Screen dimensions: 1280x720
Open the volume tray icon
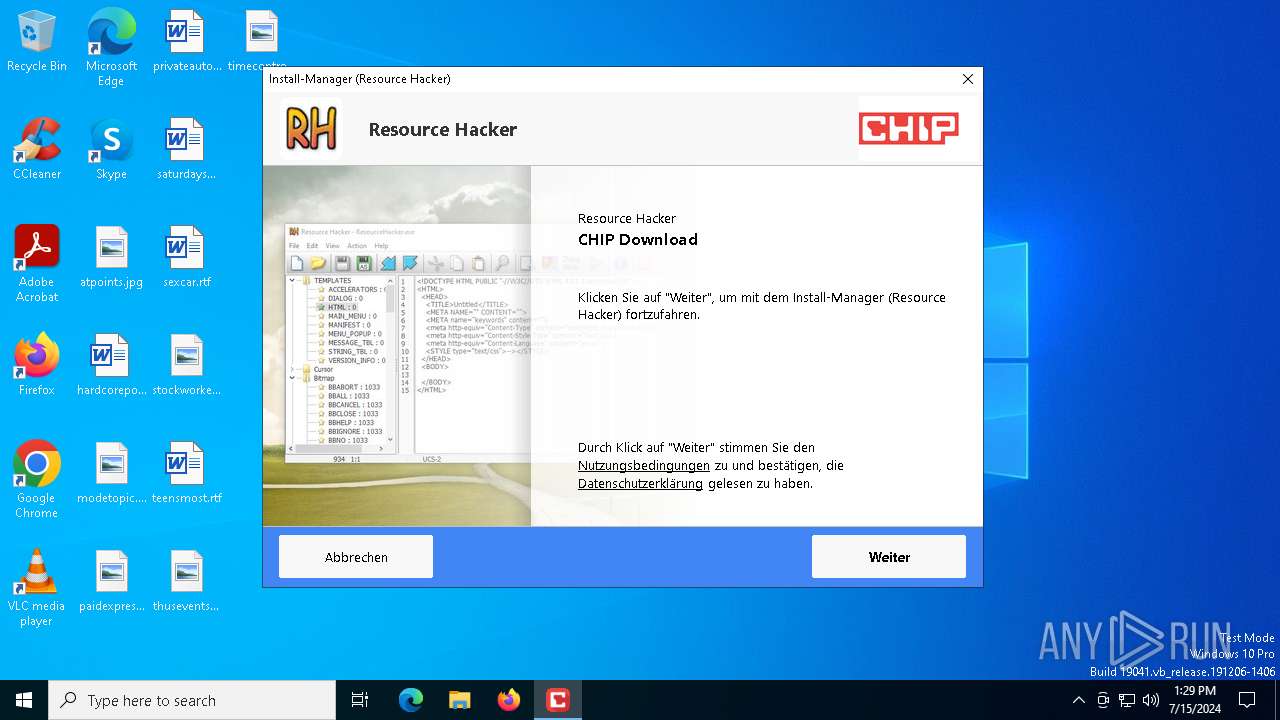coord(1151,700)
